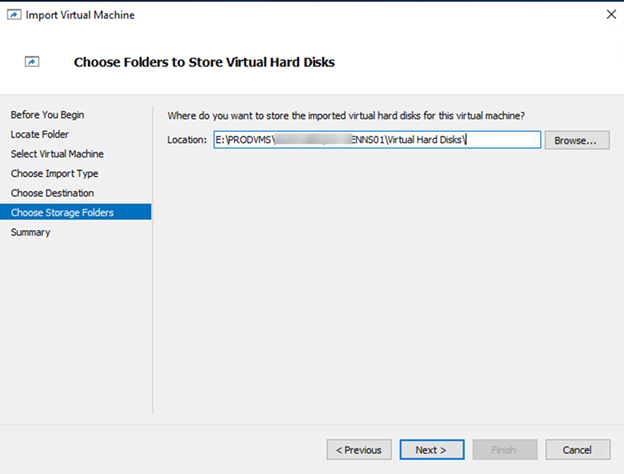624x474 pixels.
Task: Click the wizard icon beside the page heading
Action: 32,62
